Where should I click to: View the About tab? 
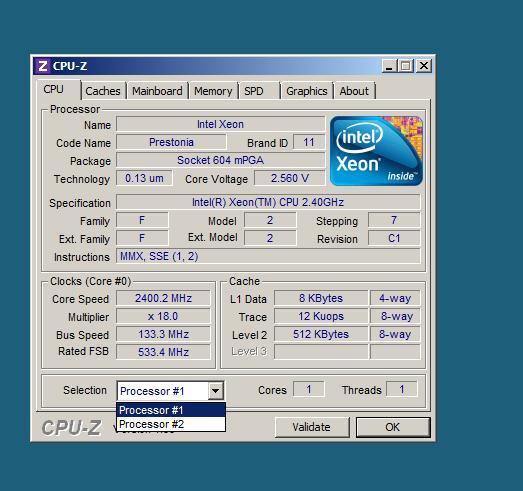click(354, 91)
